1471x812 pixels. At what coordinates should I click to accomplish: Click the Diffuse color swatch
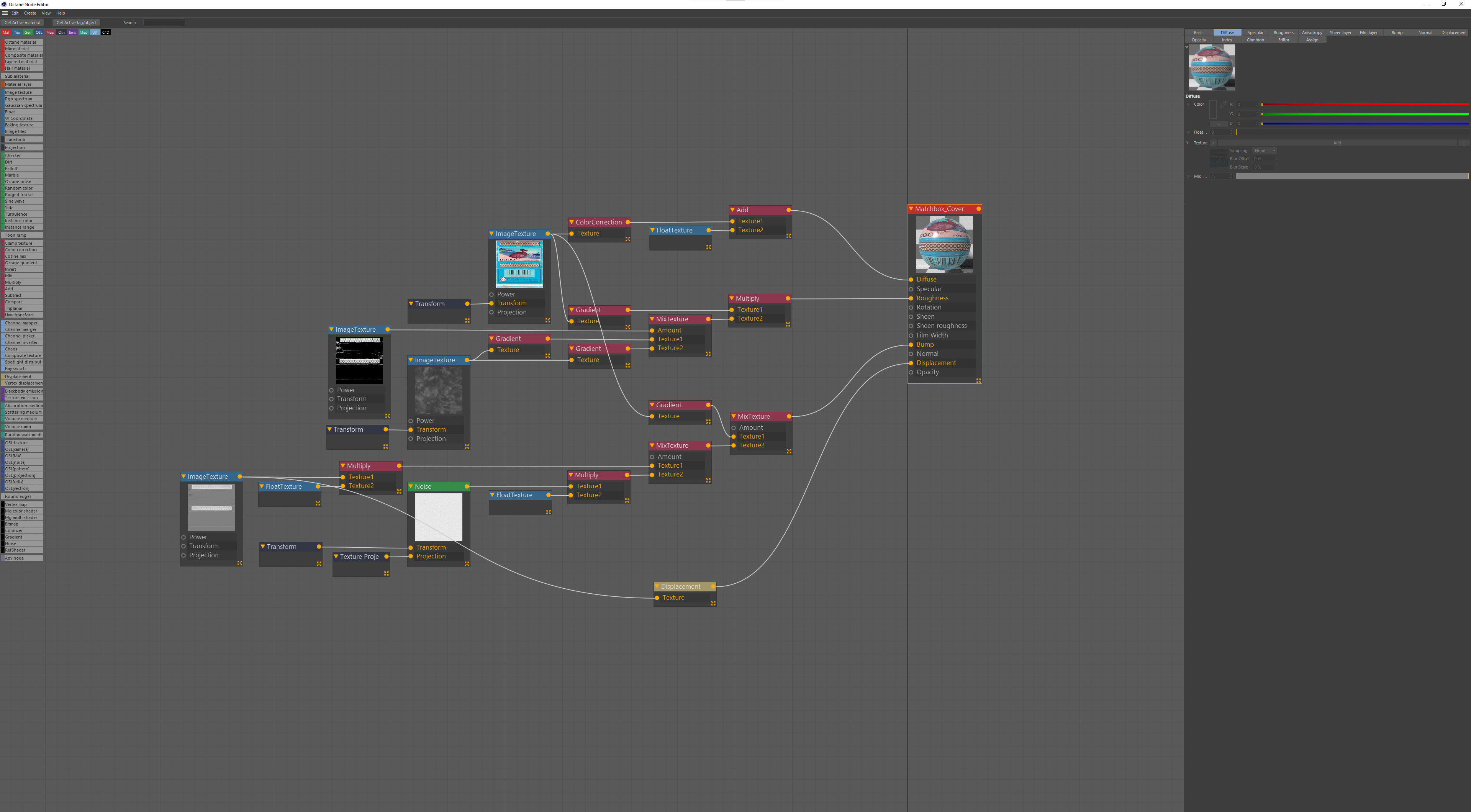(1213, 110)
